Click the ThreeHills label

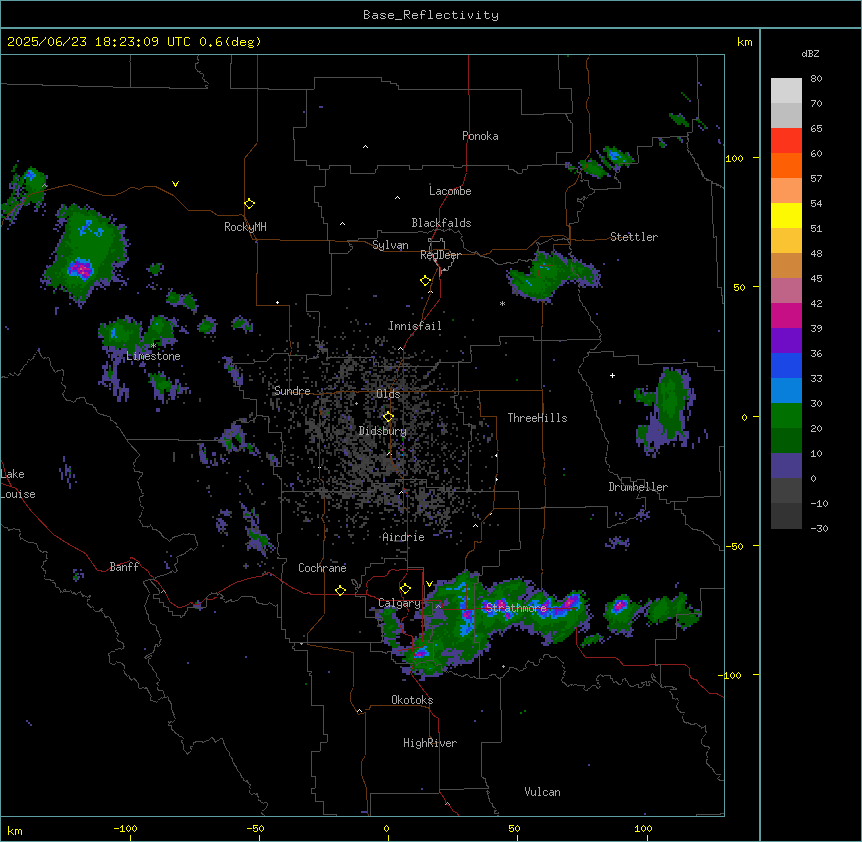[x=537, y=418]
